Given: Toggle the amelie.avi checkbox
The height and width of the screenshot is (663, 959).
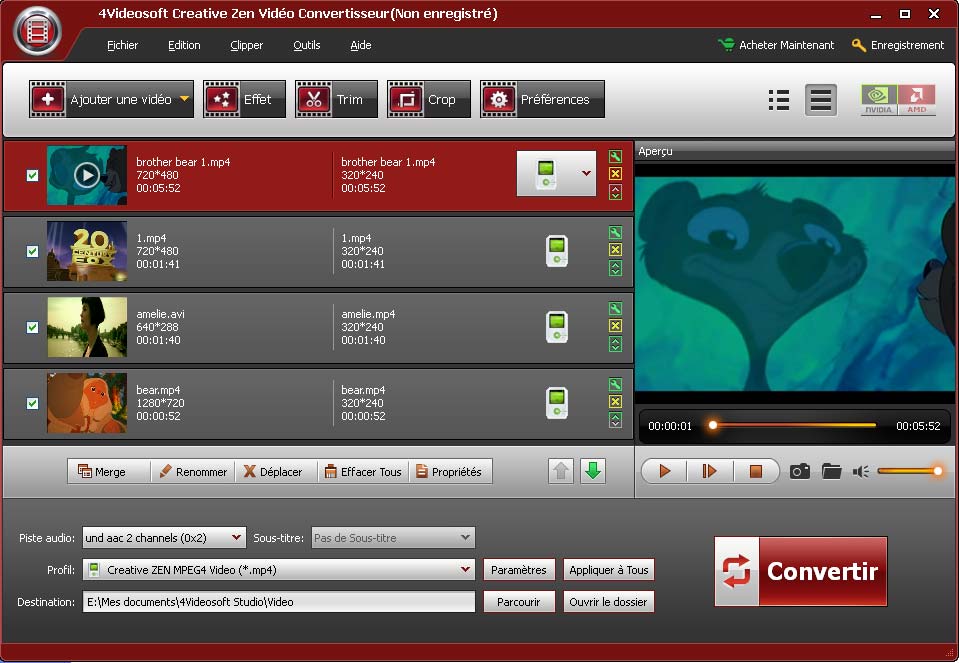Looking at the screenshot, I should point(32,327).
